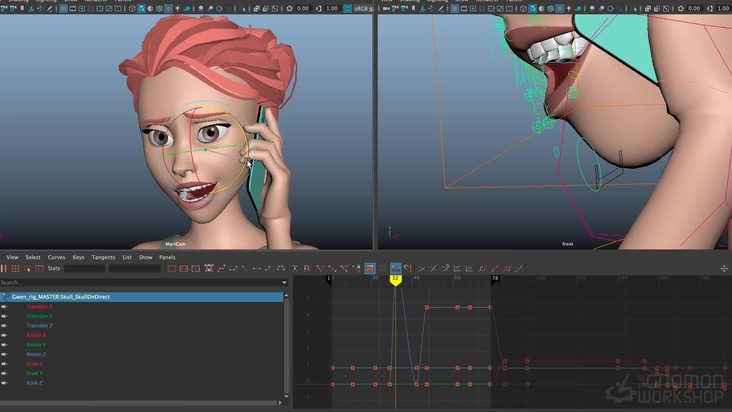The image size is (732, 412).
Task: Collapse the Gwen_rig_MASTER node expander
Action: point(4,297)
